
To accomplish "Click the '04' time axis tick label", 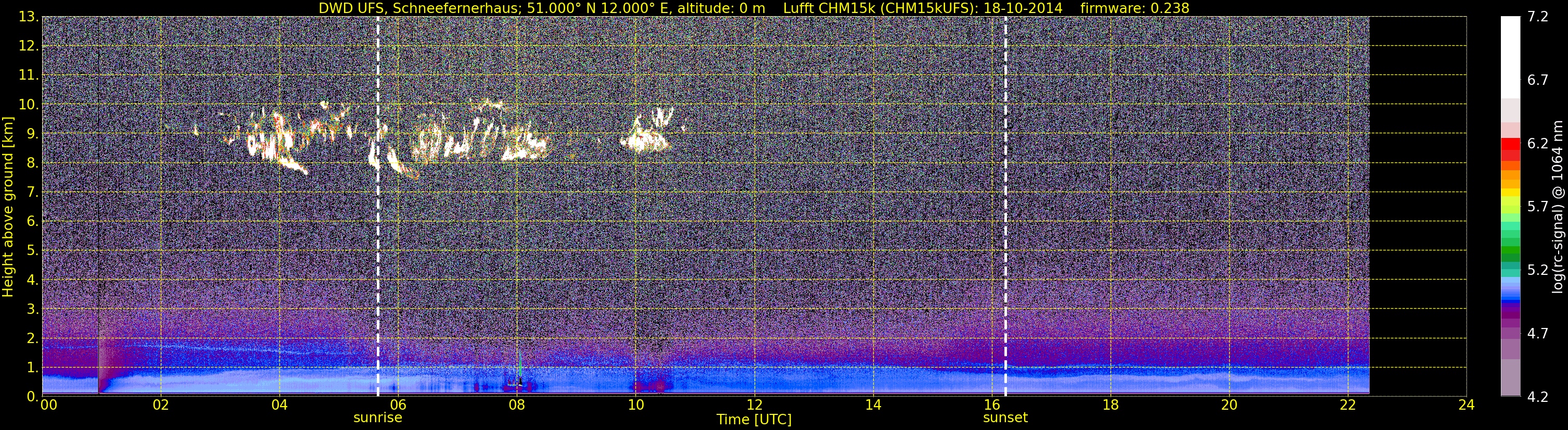I will (x=279, y=405).
